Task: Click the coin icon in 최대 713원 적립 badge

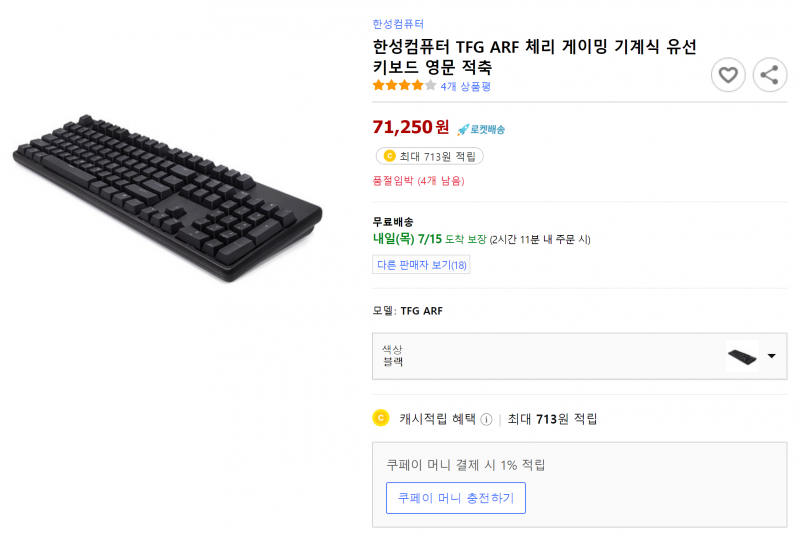Action: point(389,156)
